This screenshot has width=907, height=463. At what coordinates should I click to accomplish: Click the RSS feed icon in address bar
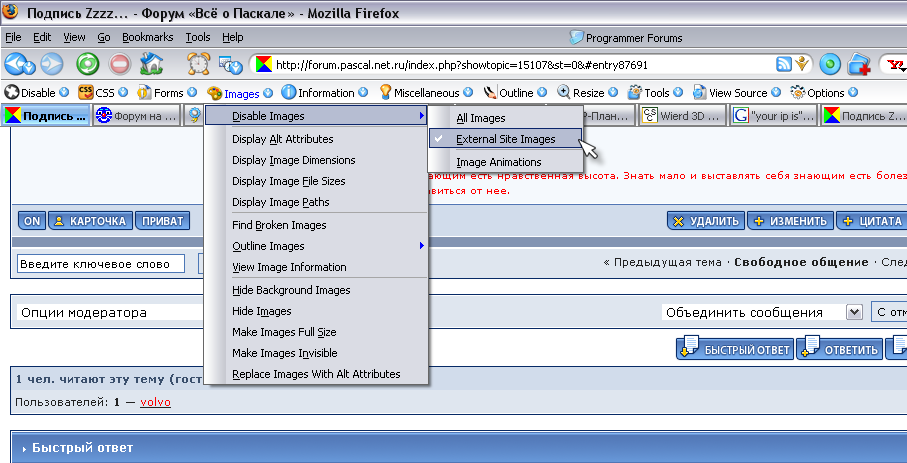pyautogui.click(x=784, y=64)
